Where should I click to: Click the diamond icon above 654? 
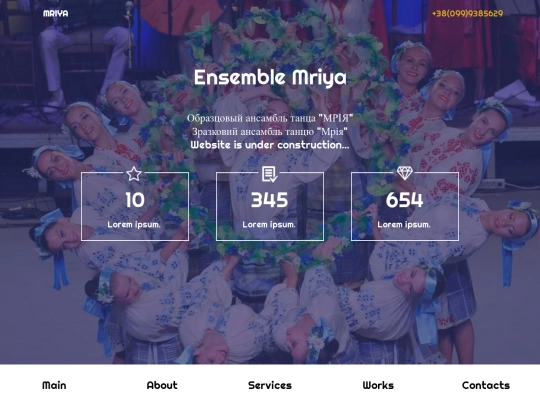point(405,173)
